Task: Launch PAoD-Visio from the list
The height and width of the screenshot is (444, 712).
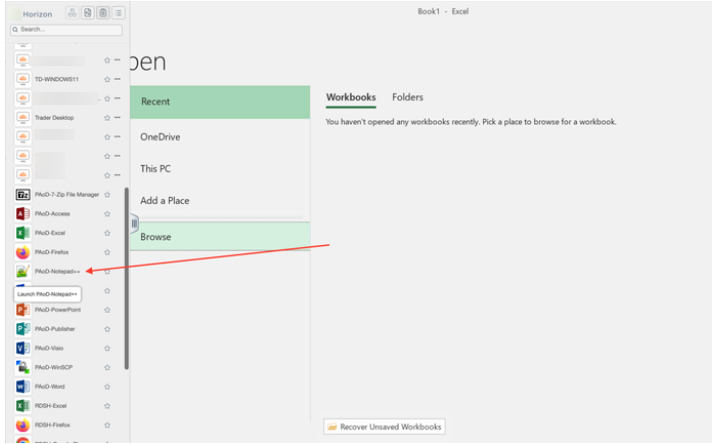Action: pyautogui.click(x=23, y=348)
